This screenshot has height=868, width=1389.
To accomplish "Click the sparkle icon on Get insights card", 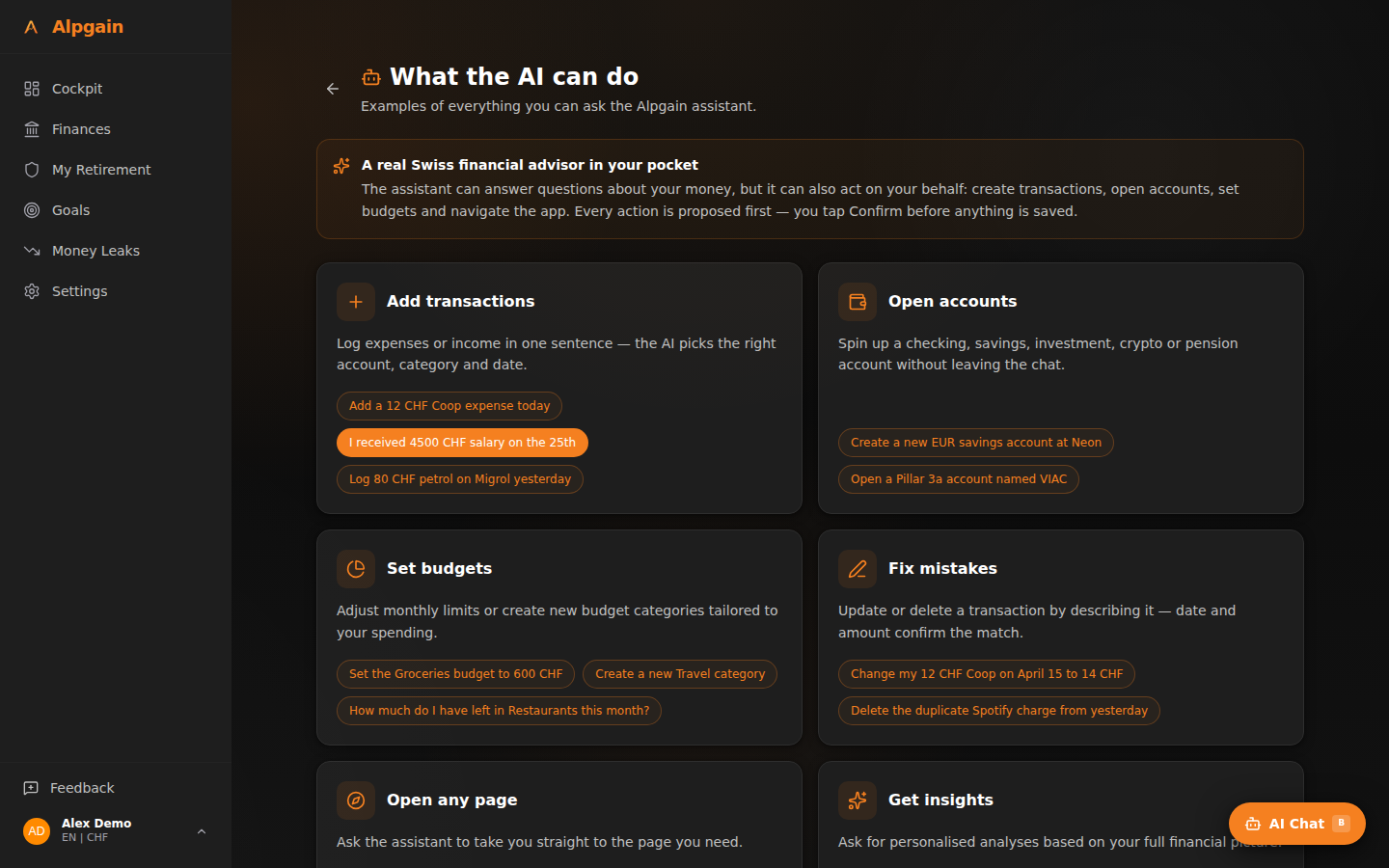I will pyautogui.click(x=858, y=800).
